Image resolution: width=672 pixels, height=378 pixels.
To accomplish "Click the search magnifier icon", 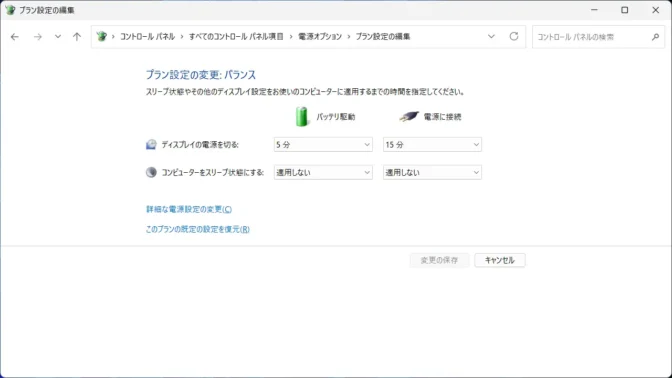I will tap(655, 37).
